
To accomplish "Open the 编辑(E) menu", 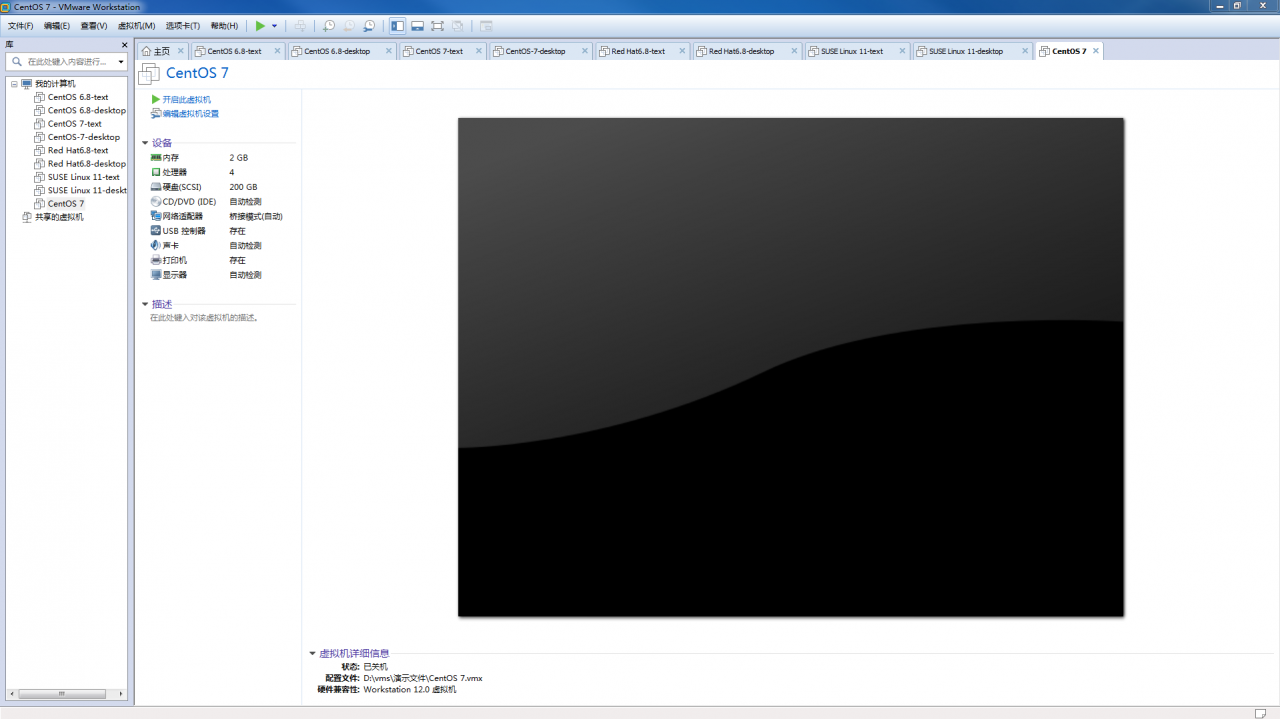I will coord(57,26).
